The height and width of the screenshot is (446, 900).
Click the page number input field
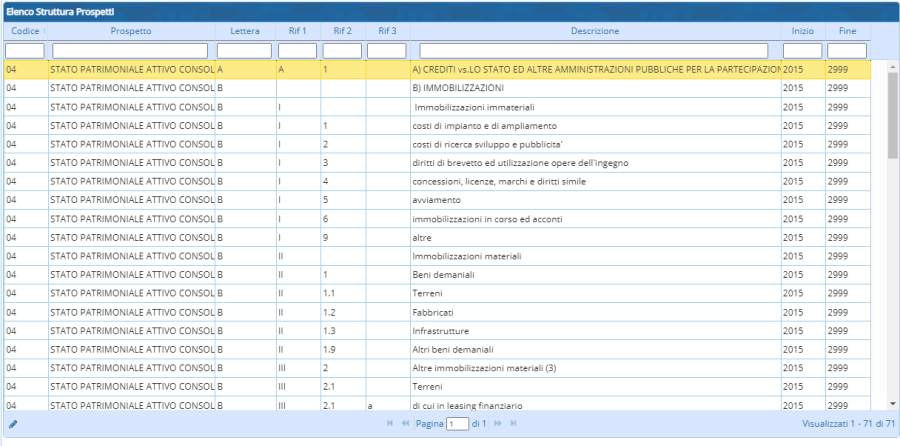[458, 424]
